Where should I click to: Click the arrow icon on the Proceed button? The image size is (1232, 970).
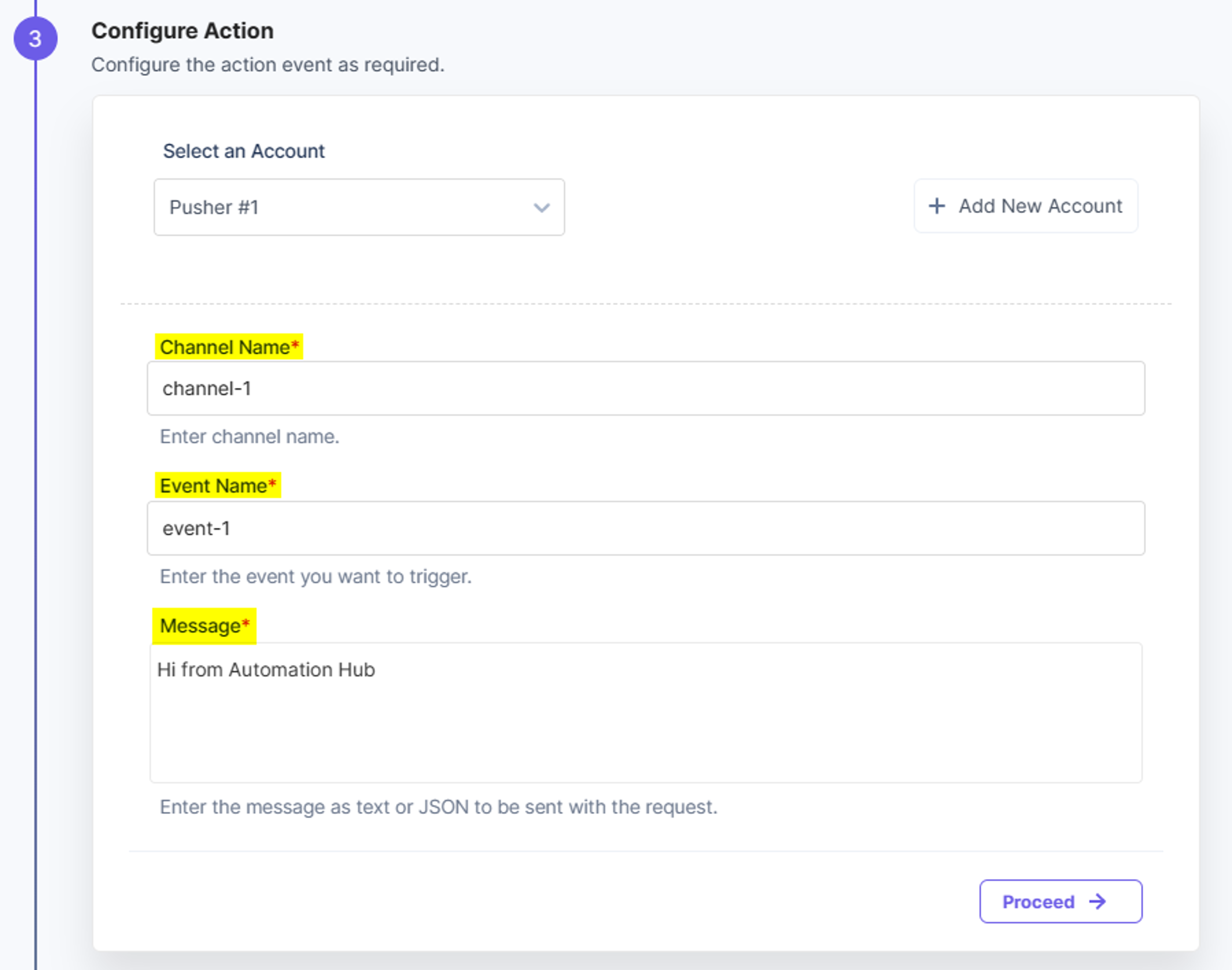click(1098, 901)
